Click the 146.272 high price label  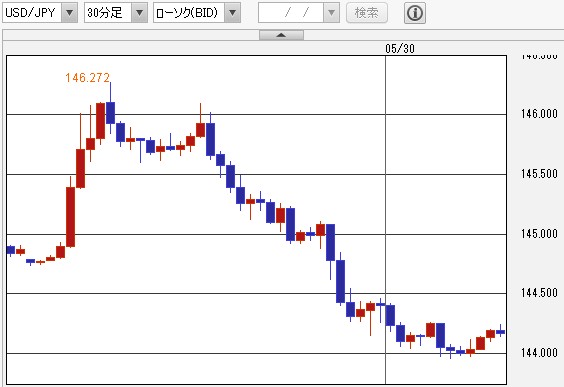[87, 77]
